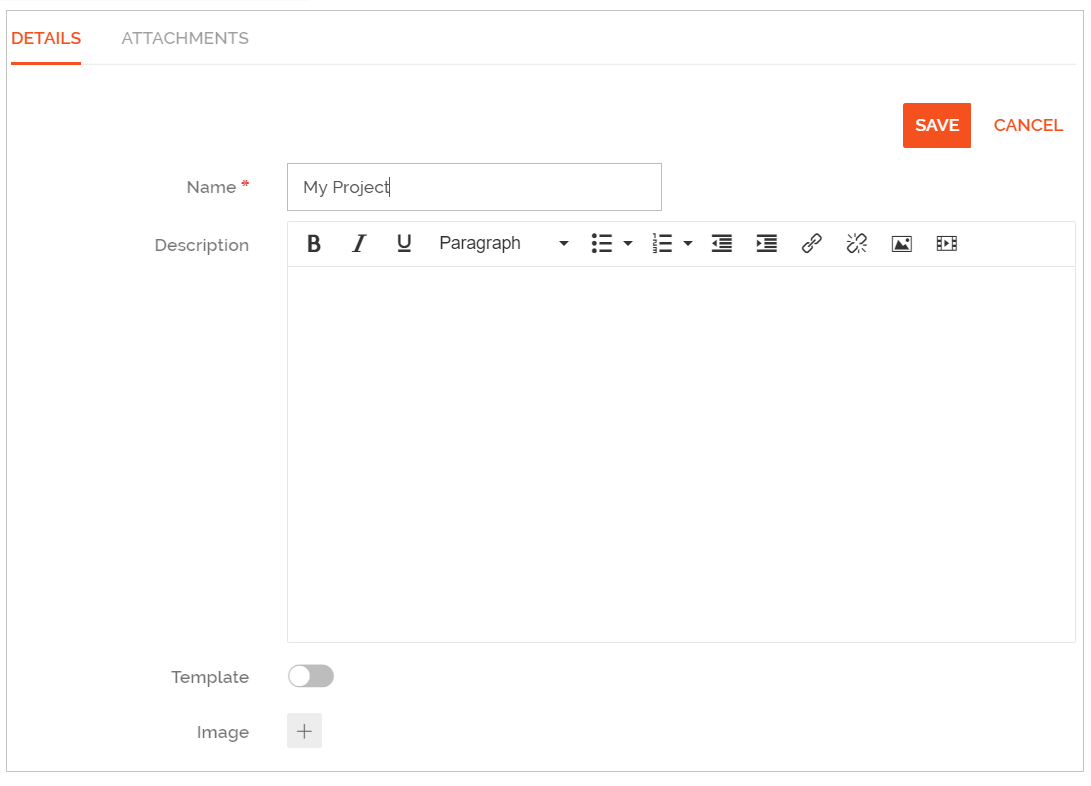The height and width of the screenshot is (786, 1091).
Task: Toggle an ordered numbered list
Action: point(662,243)
